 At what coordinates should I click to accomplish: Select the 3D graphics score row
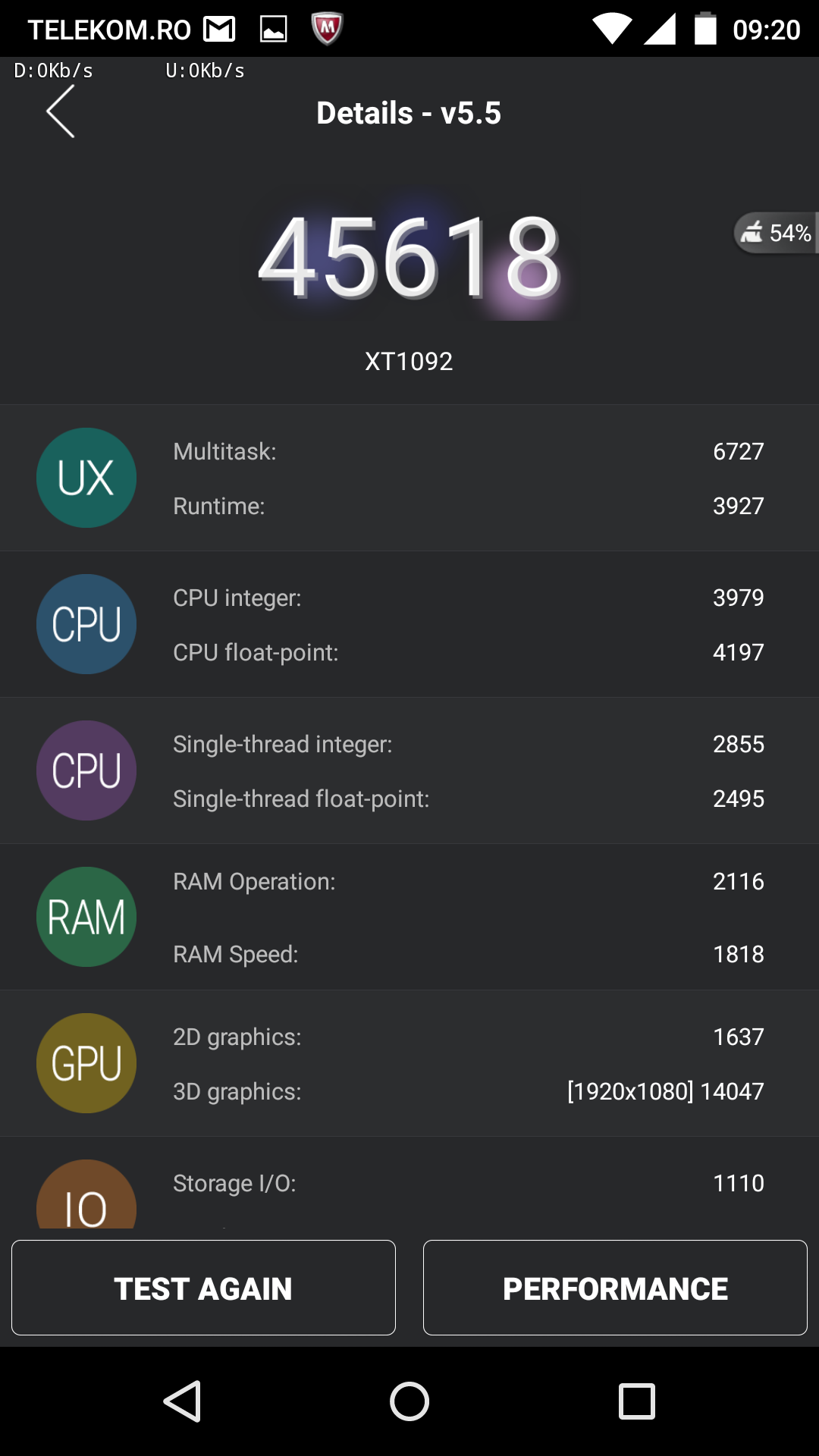[x=468, y=1091]
